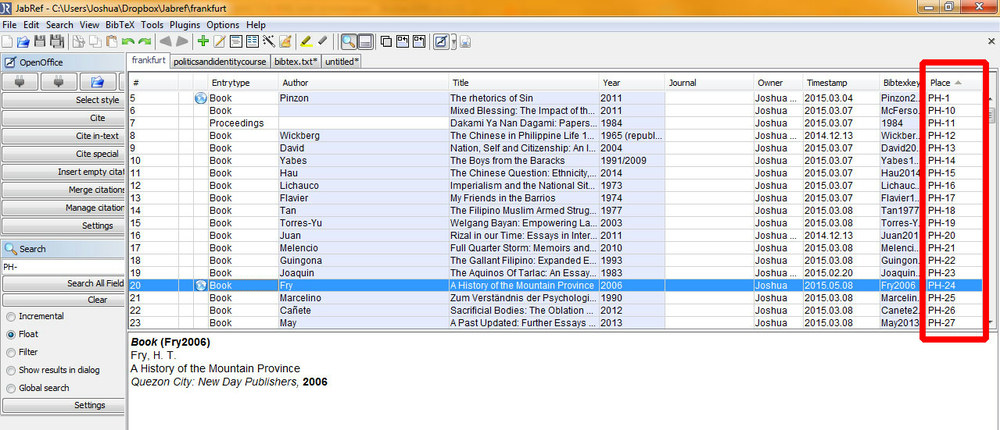
Task: Select the Filter search mode option
Action: 11,352
